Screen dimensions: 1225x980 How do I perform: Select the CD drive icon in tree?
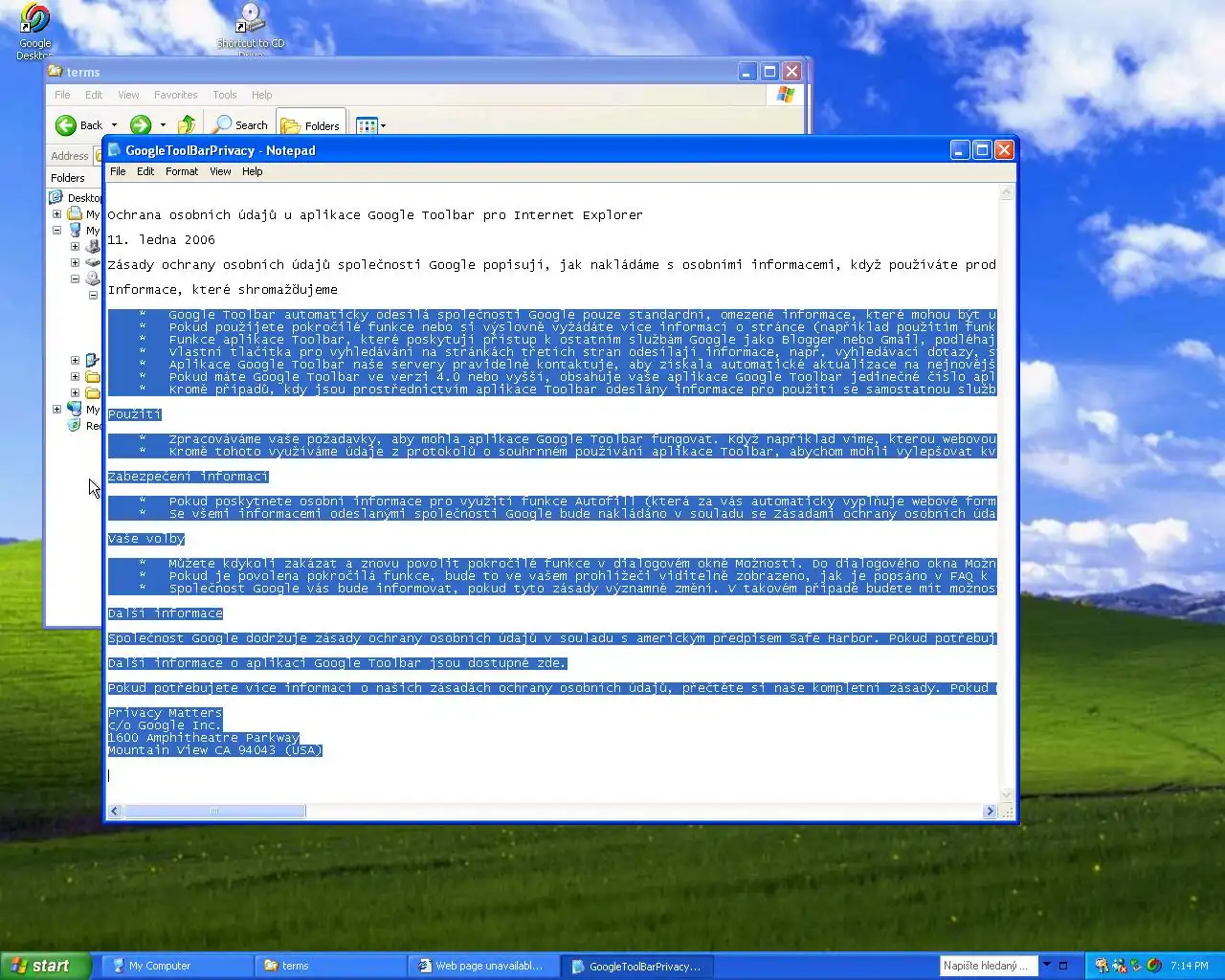[93, 278]
